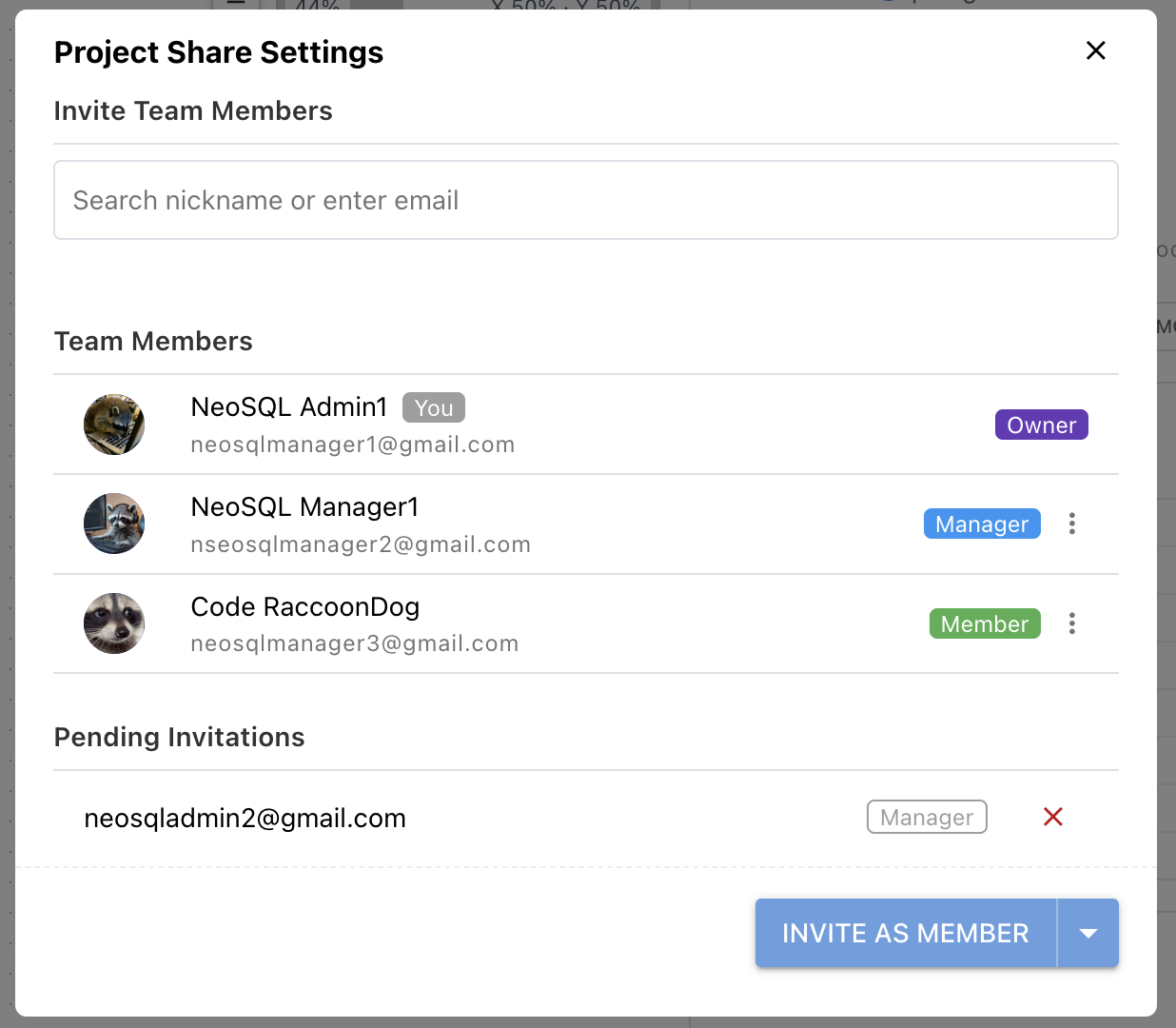This screenshot has height=1028, width=1176.
Task: Click the neosqlmanager3@gmail.com email address
Action: (355, 643)
